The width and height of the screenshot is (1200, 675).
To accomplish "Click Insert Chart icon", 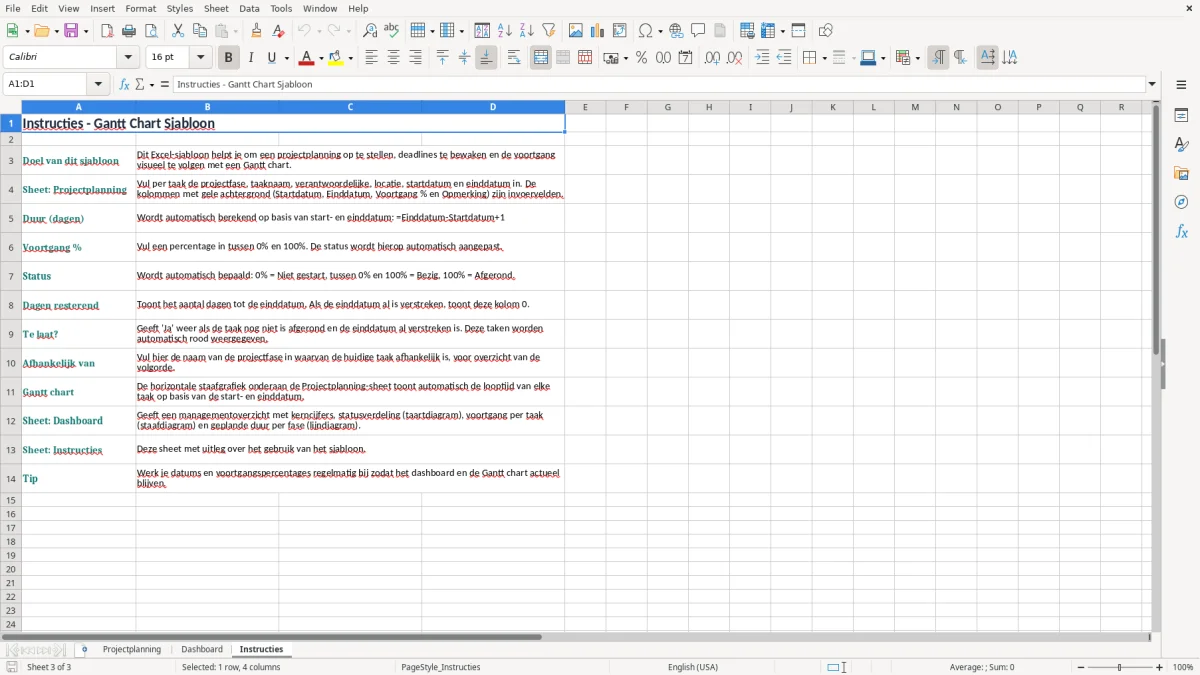I will coord(598,31).
